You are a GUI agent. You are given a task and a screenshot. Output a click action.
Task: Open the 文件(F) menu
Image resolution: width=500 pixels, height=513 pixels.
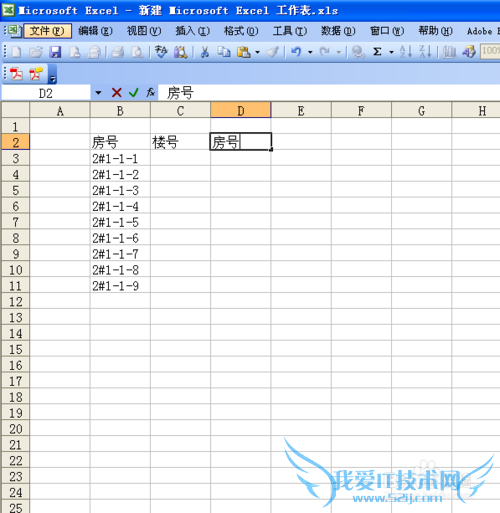[x=47, y=31]
